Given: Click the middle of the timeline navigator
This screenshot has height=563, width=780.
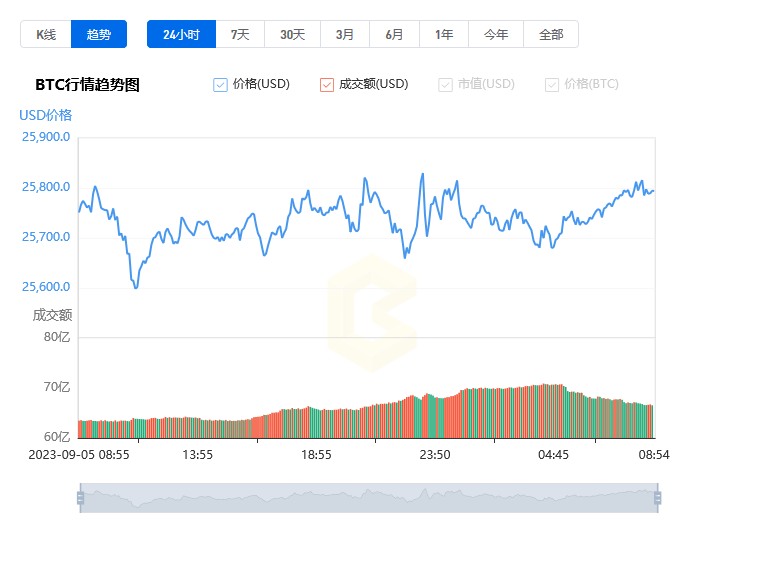Looking at the screenshot, I should click(x=368, y=498).
